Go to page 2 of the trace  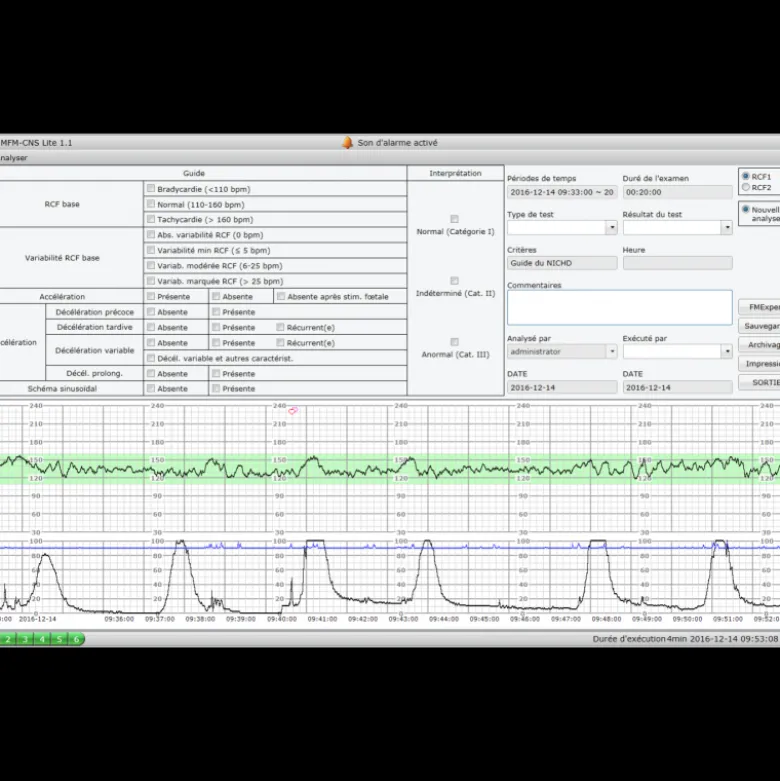point(8,639)
